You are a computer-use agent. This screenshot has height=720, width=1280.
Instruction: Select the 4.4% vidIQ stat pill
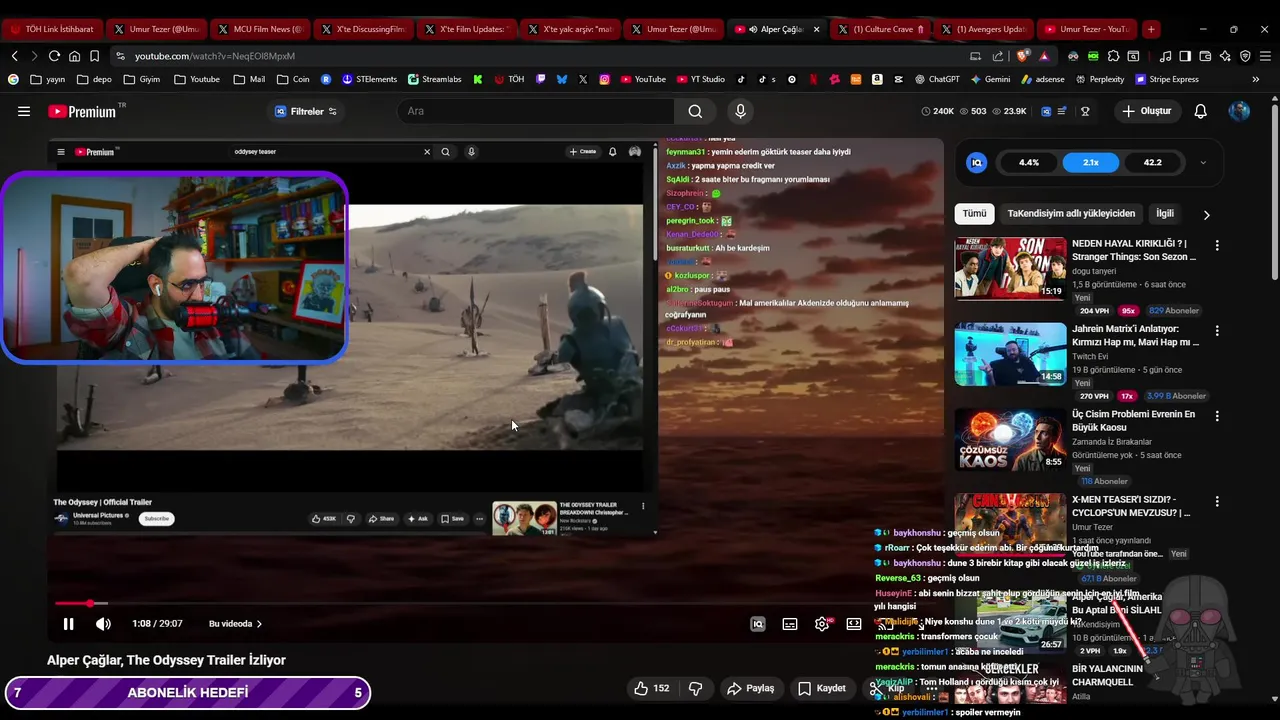coord(1029,162)
